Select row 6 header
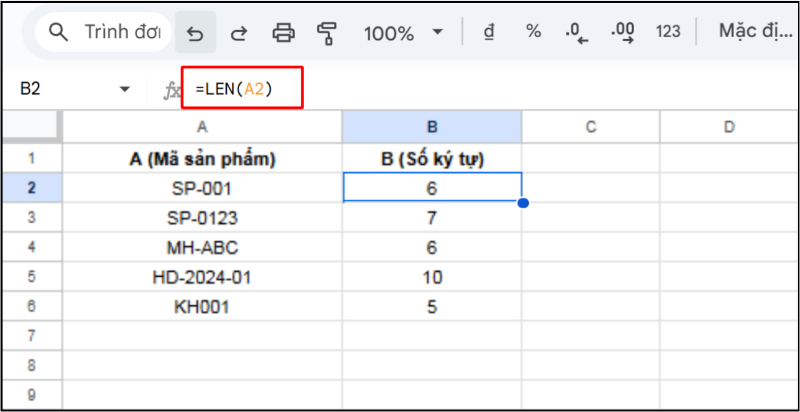This screenshot has width=800, height=412. [32, 306]
